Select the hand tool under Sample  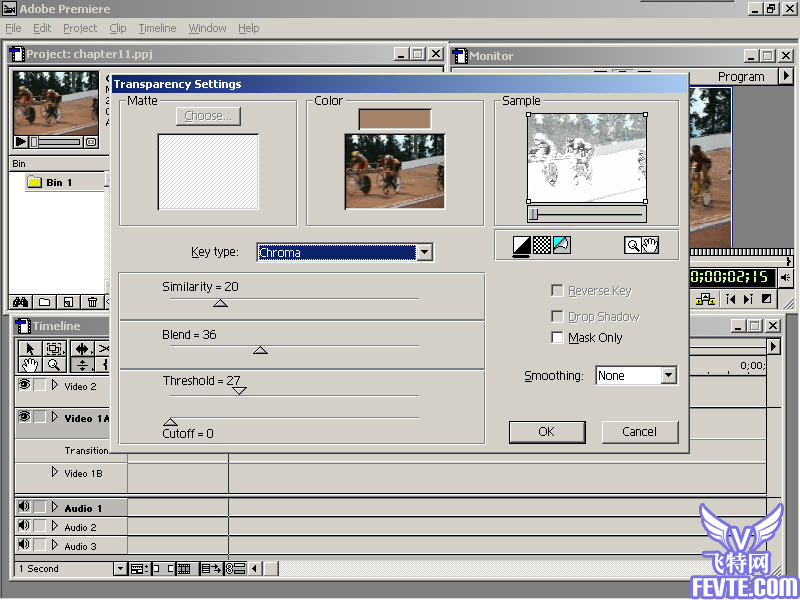(650, 245)
